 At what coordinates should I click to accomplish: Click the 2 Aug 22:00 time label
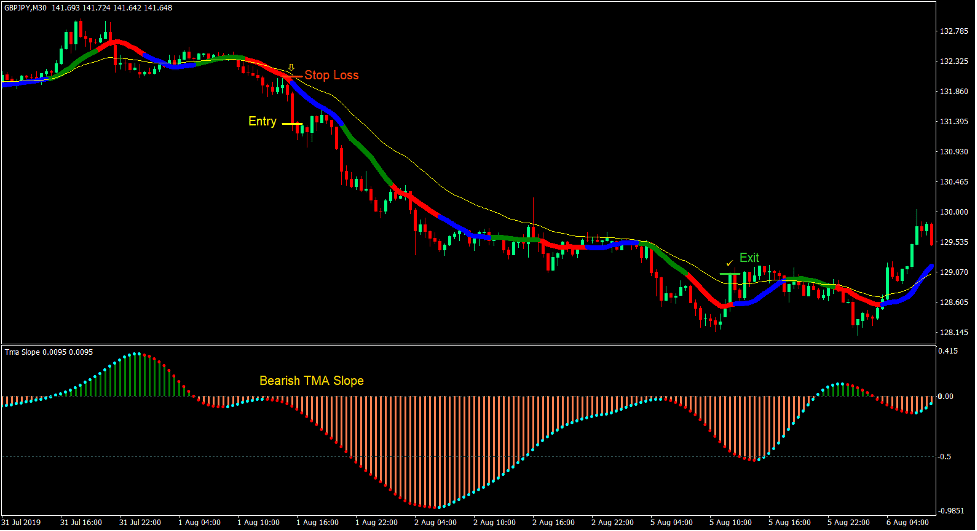[612, 522]
